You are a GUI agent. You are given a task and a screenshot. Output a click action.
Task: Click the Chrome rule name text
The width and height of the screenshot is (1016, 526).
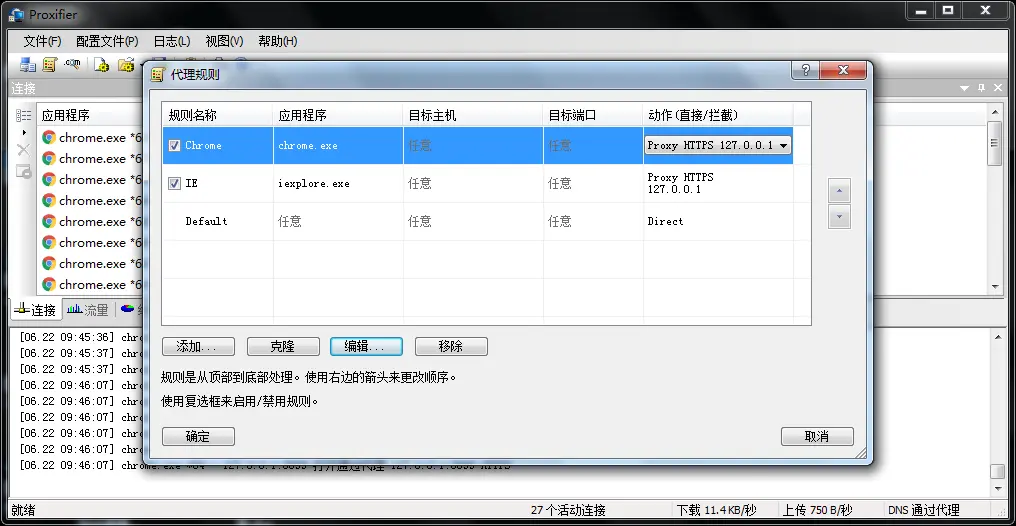click(x=203, y=146)
